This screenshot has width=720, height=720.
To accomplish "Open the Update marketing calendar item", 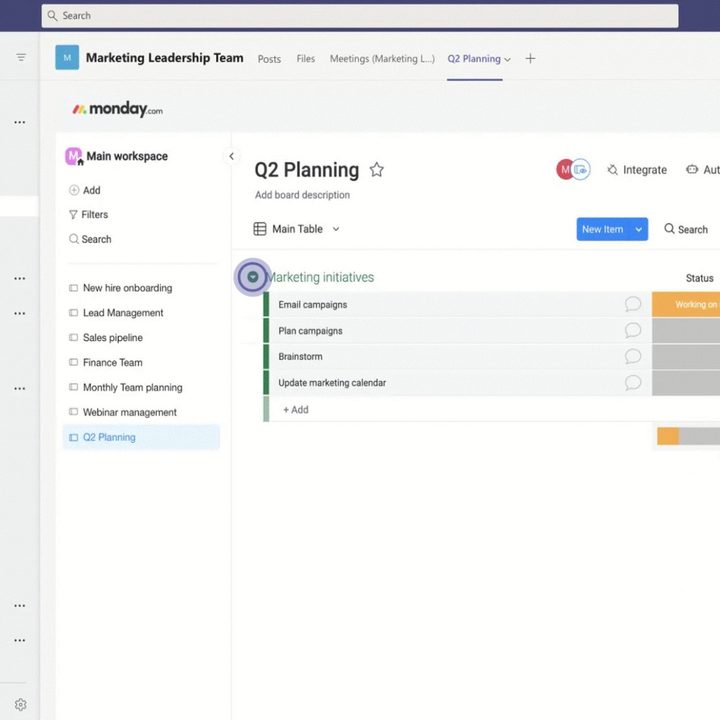I will (332, 382).
